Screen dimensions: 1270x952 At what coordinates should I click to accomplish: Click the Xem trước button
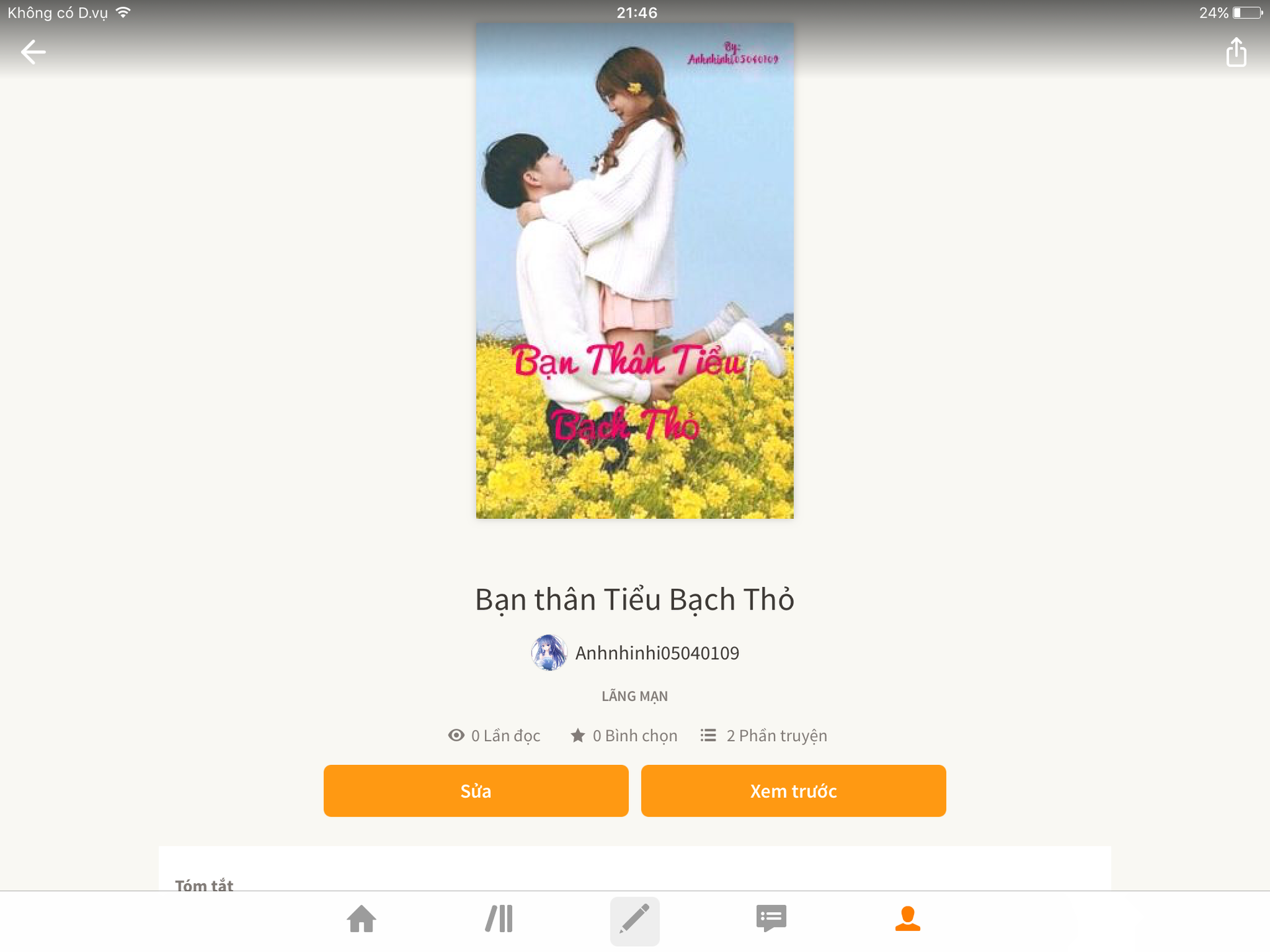[793, 791]
